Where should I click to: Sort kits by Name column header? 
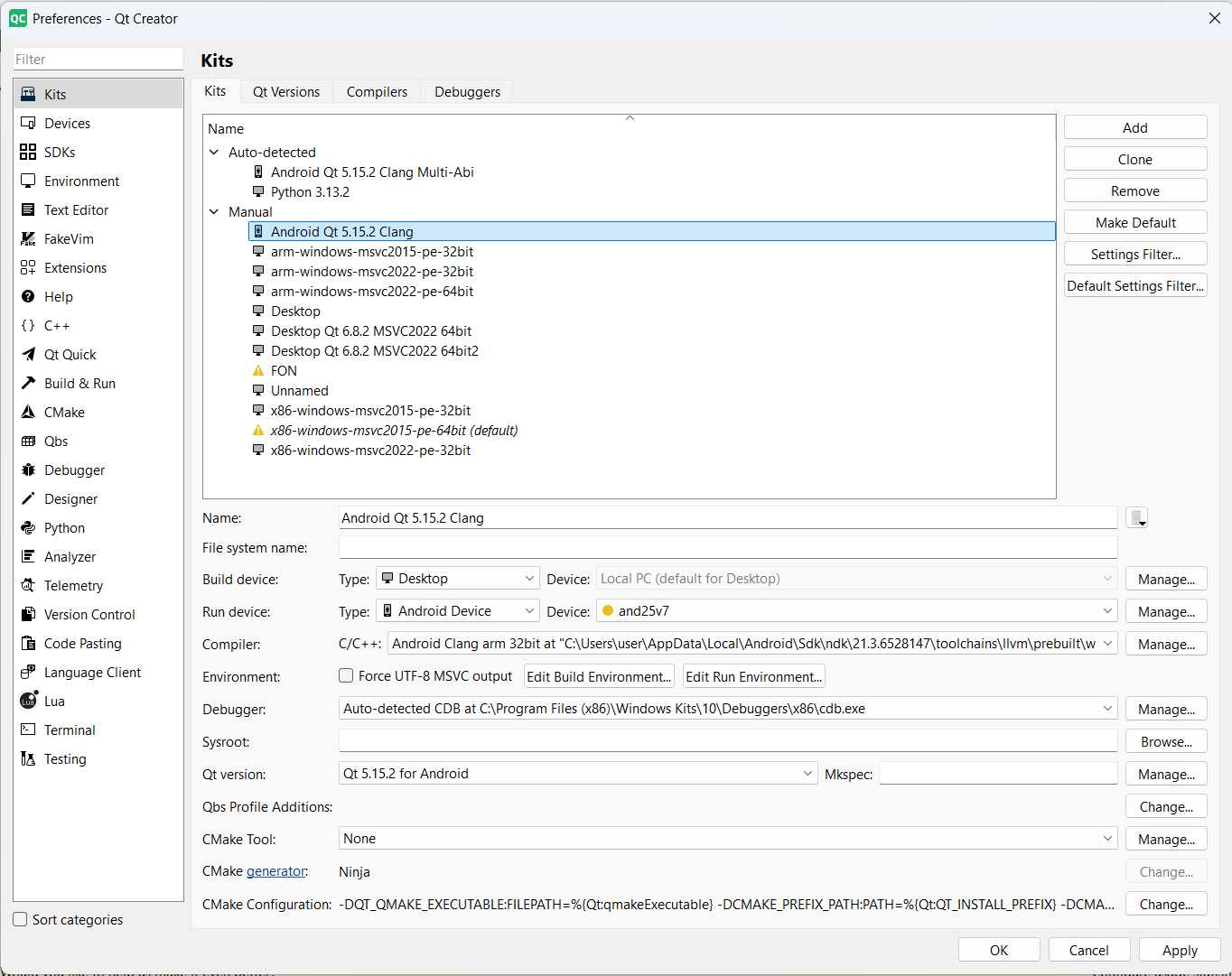(630, 128)
